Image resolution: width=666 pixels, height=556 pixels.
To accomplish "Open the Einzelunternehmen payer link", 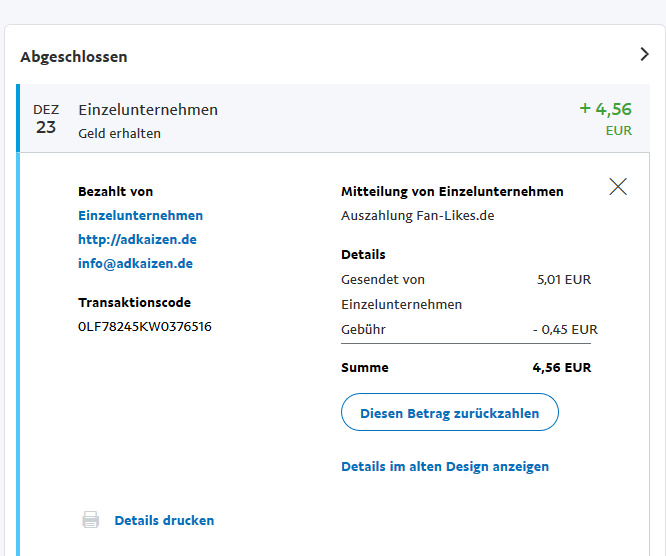I will pyautogui.click(x=140, y=215).
